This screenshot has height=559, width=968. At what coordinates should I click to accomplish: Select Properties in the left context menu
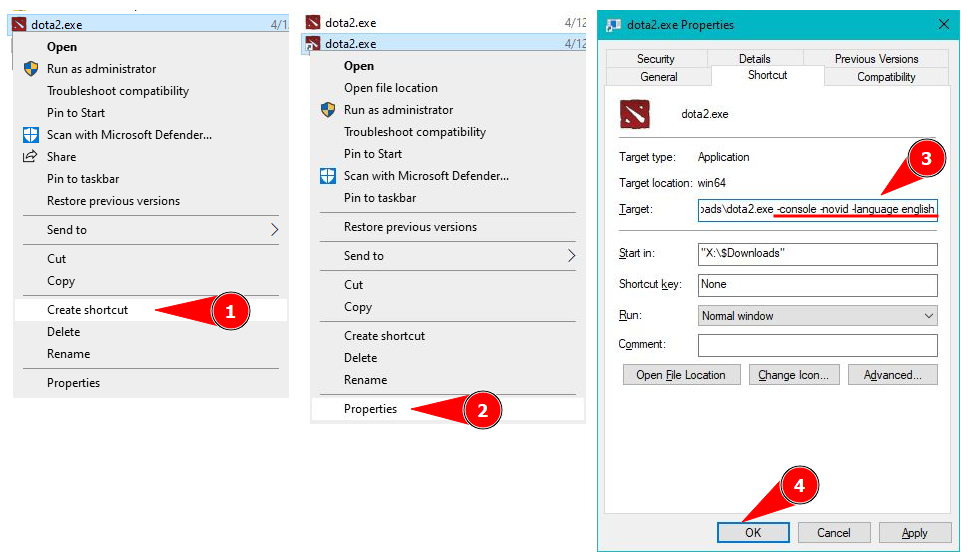(73, 383)
